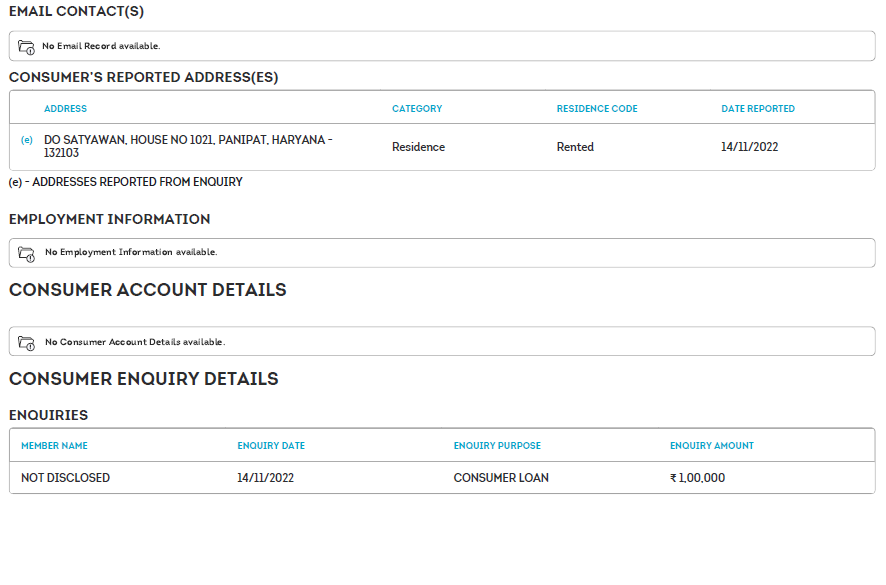Click the DATE REPORTED column header
This screenshot has width=886, height=585.
point(758,109)
